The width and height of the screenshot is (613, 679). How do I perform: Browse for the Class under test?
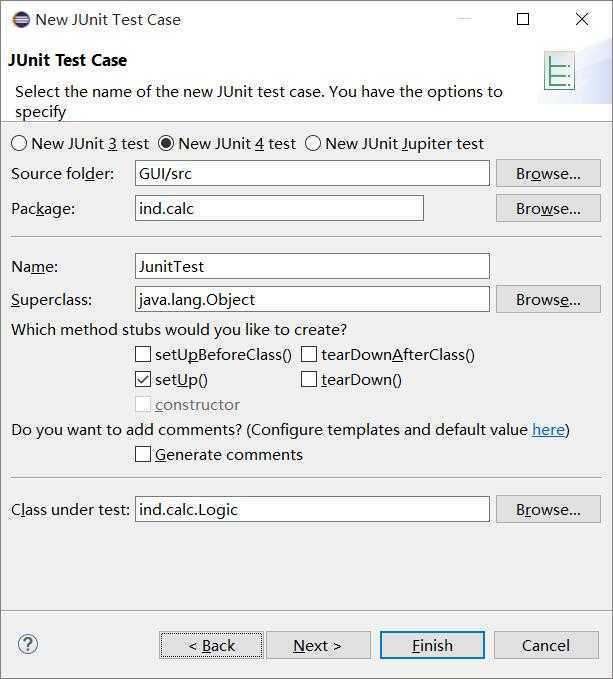[x=548, y=509]
